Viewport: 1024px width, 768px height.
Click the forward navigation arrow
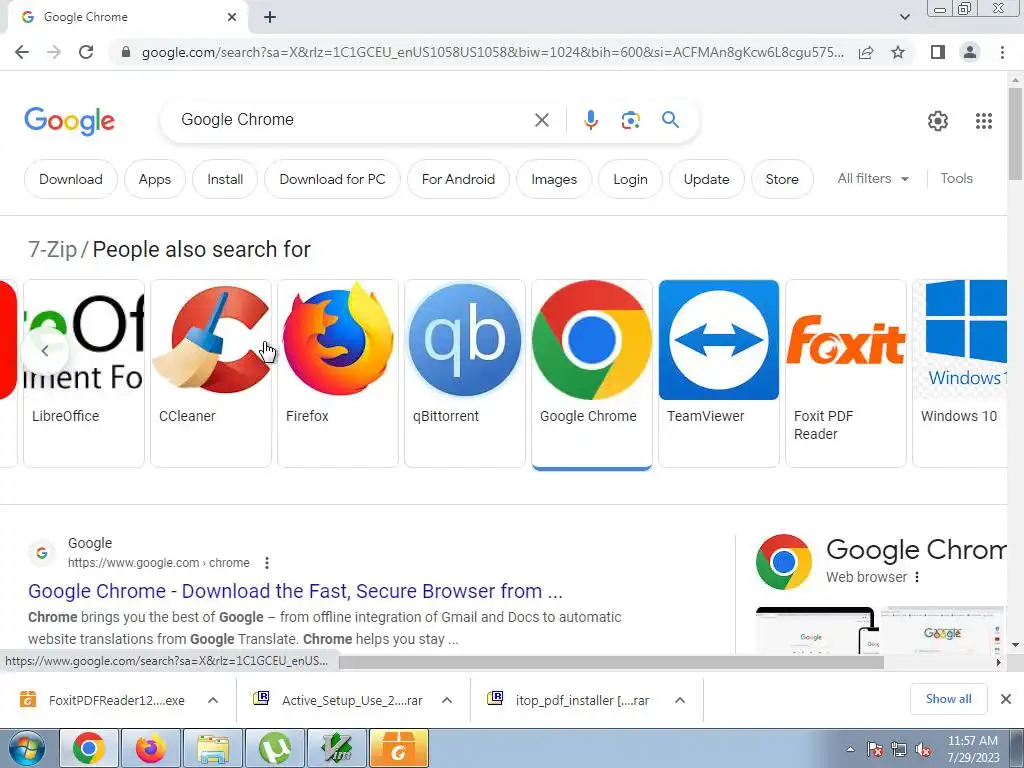click(x=54, y=52)
